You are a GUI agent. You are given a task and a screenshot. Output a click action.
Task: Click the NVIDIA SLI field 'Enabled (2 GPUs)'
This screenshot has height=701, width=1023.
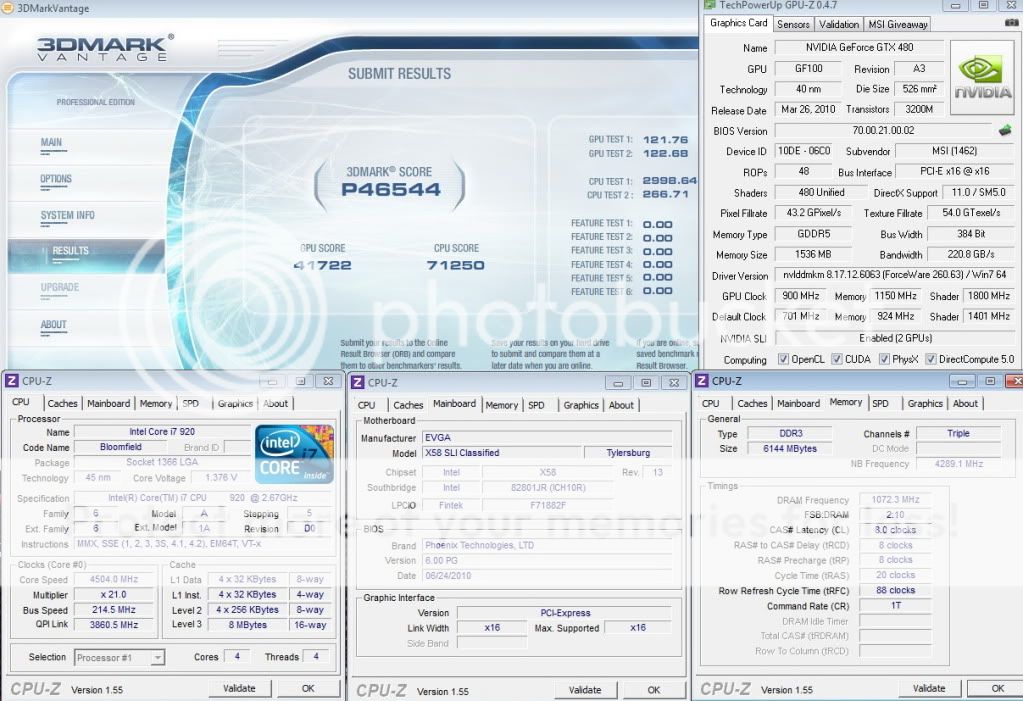895,338
